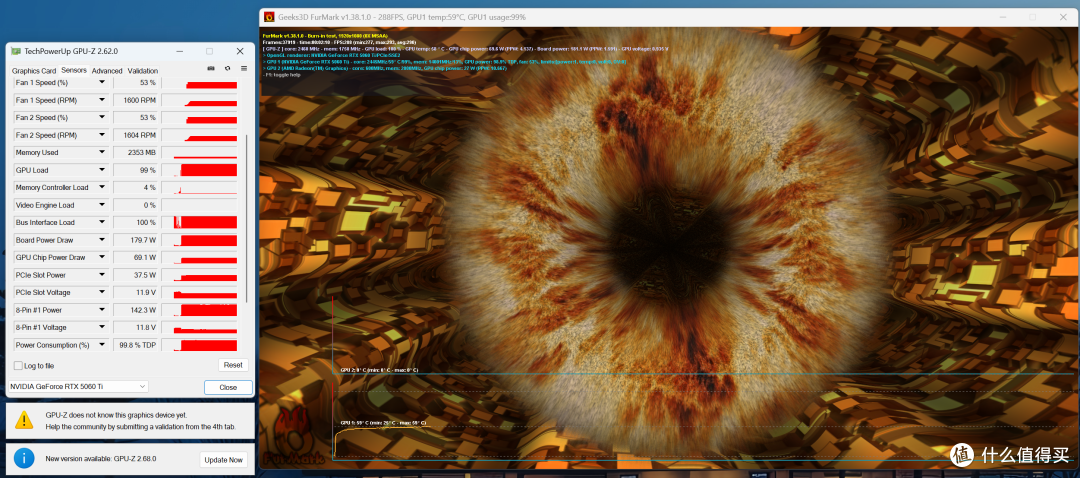The image size is (1080, 478).
Task: Open the Video Engine Load dropdown
Action: (x=102, y=205)
